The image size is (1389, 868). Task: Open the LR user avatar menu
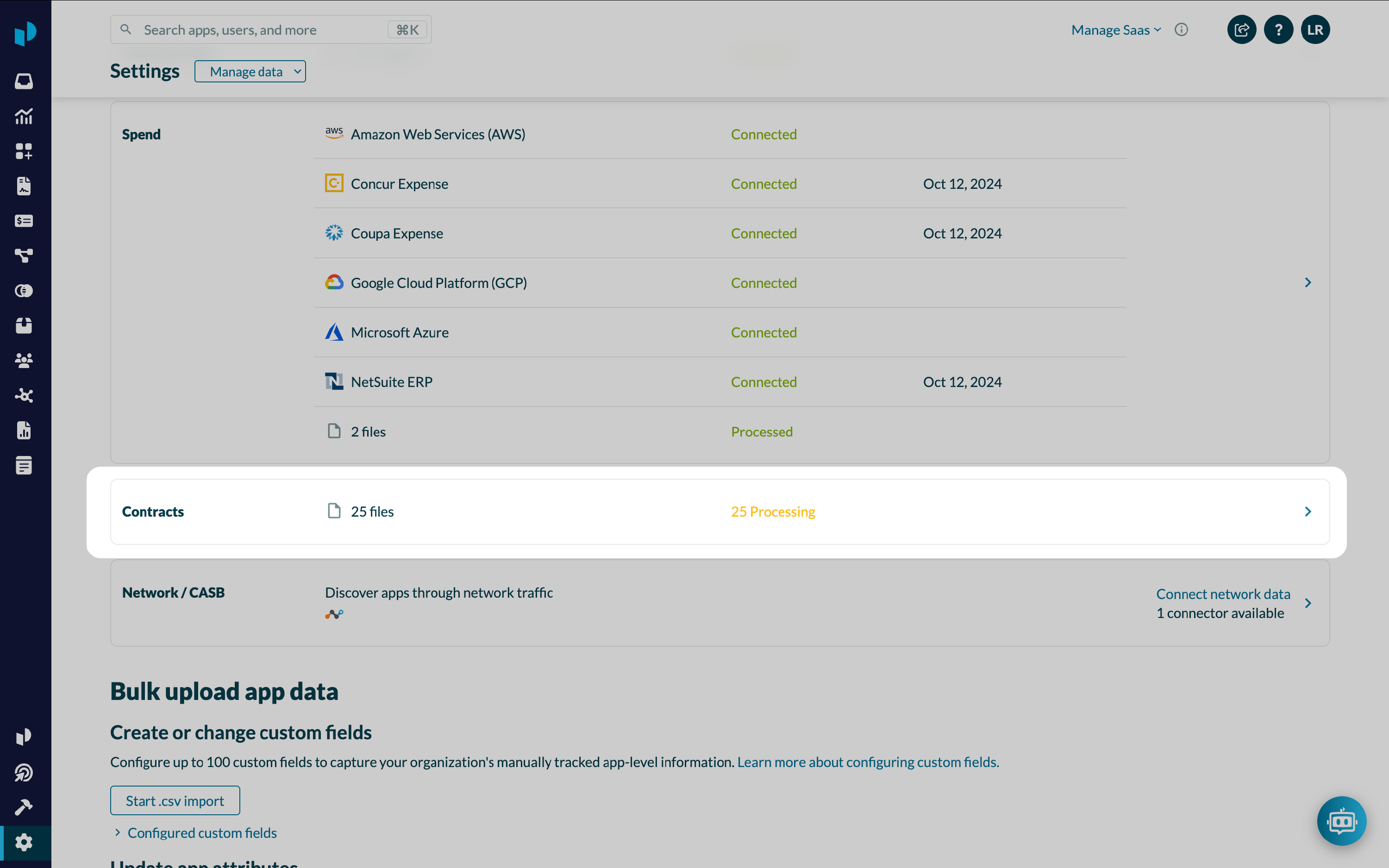[1314, 30]
